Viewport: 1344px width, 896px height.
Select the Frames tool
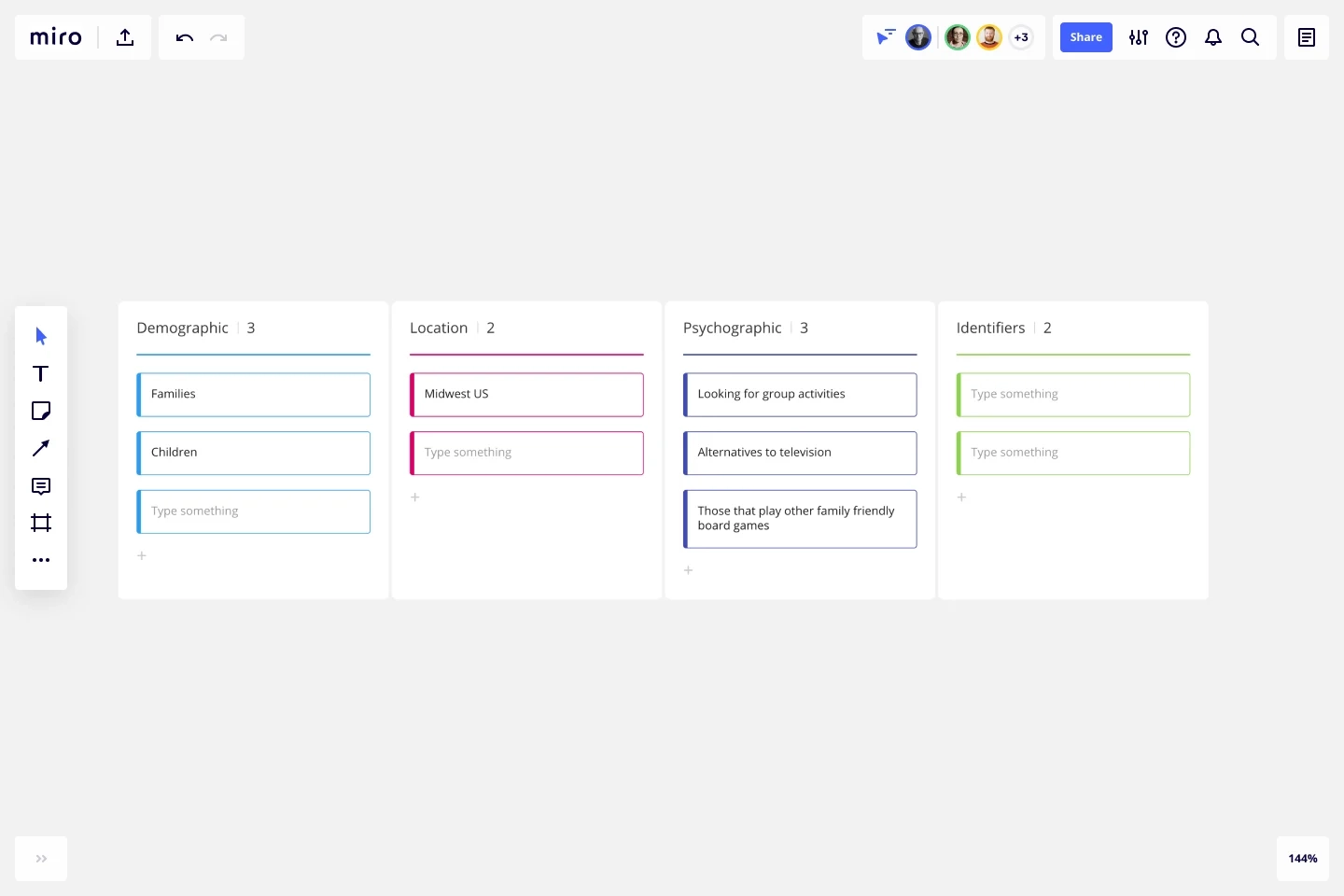click(41, 523)
